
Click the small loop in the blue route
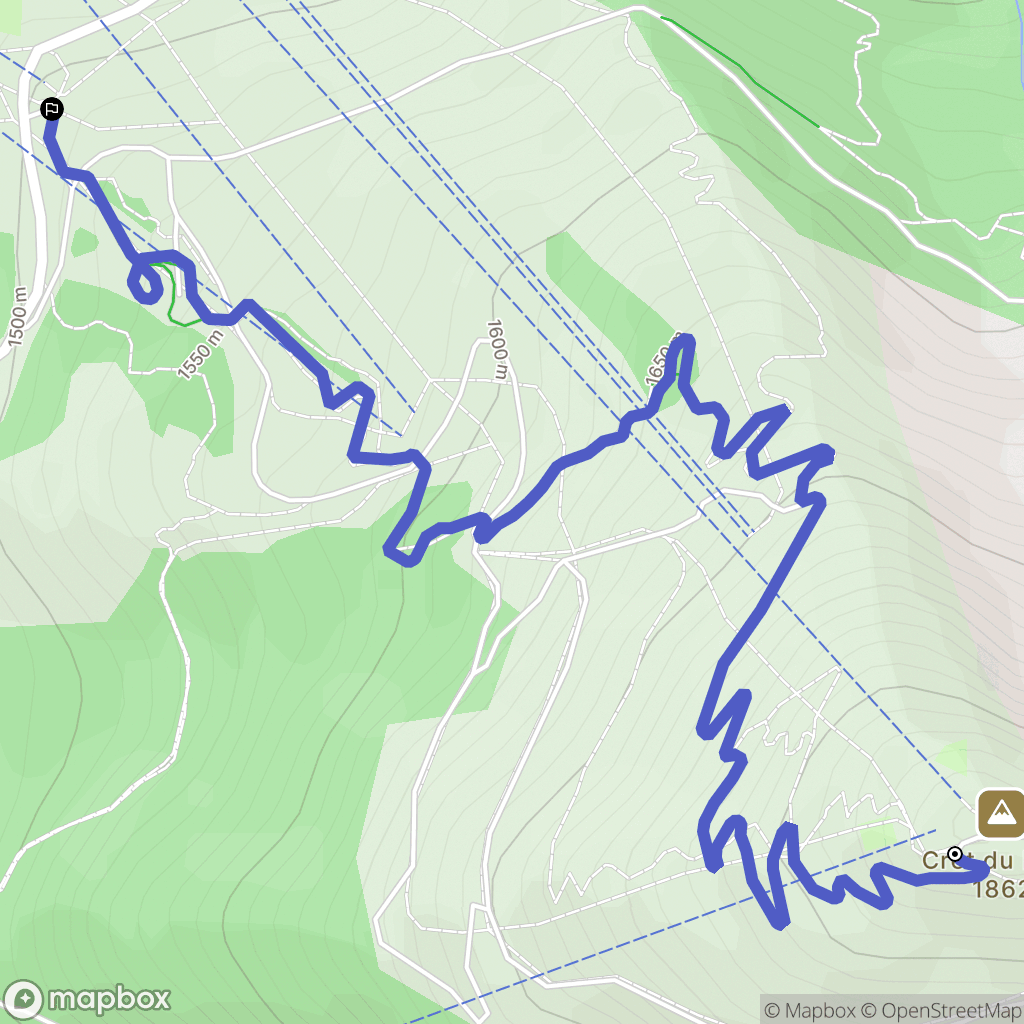click(x=145, y=282)
